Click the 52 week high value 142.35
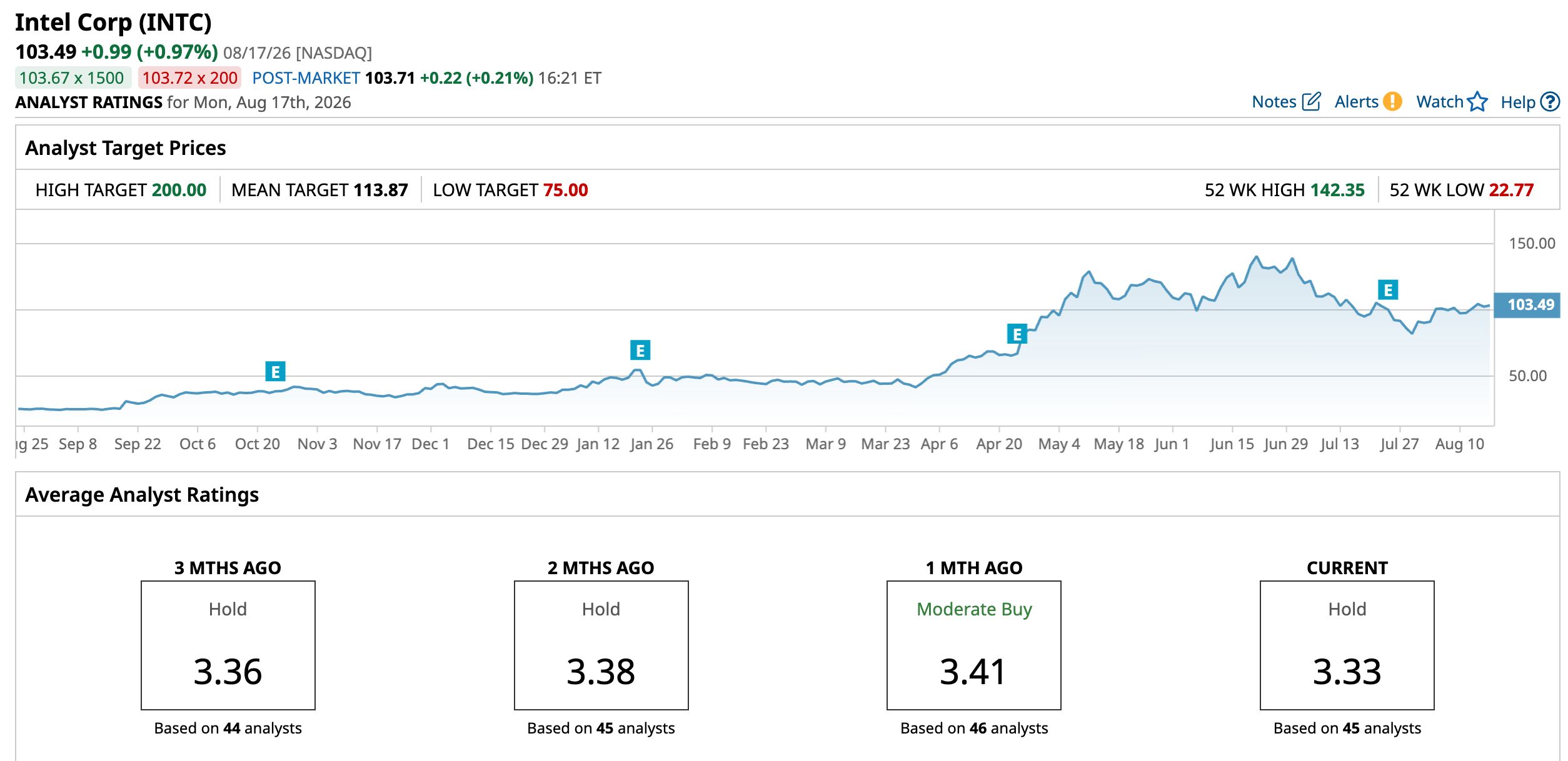This screenshot has height=761, width=1568. click(1337, 190)
